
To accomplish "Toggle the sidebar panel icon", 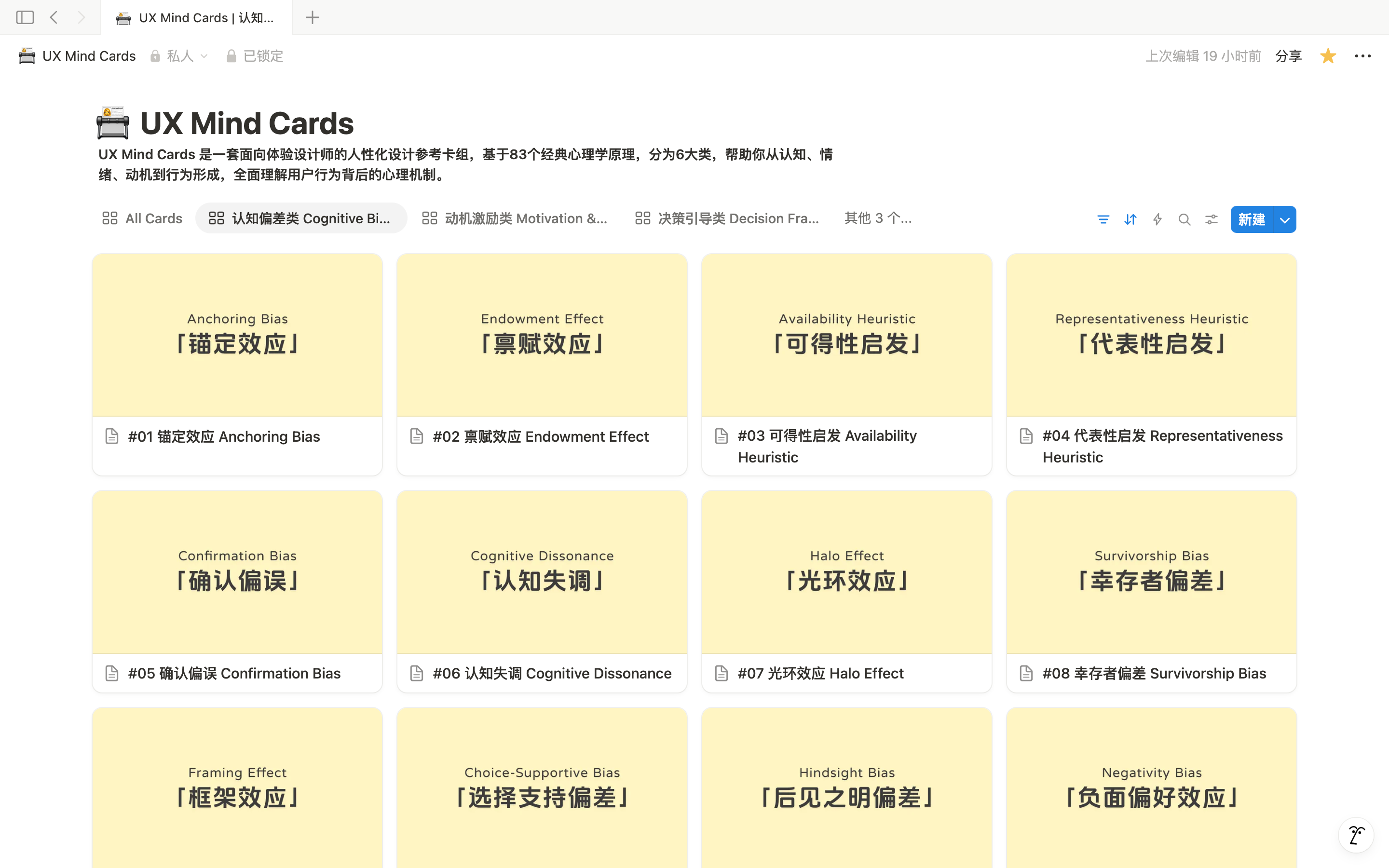I will (x=25, y=17).
